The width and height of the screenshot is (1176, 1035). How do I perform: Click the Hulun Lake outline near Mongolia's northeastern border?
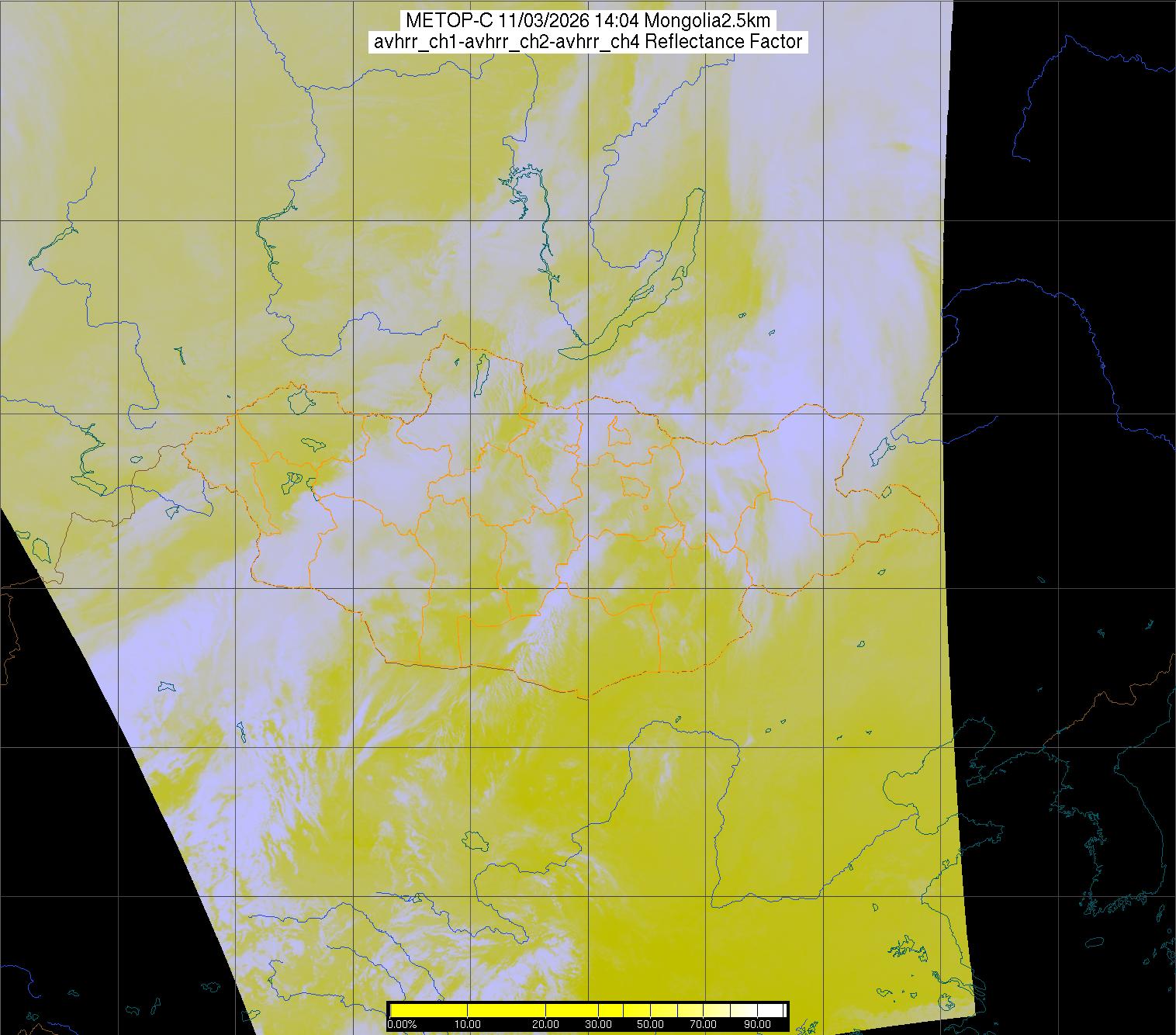(x=880, y=449)
